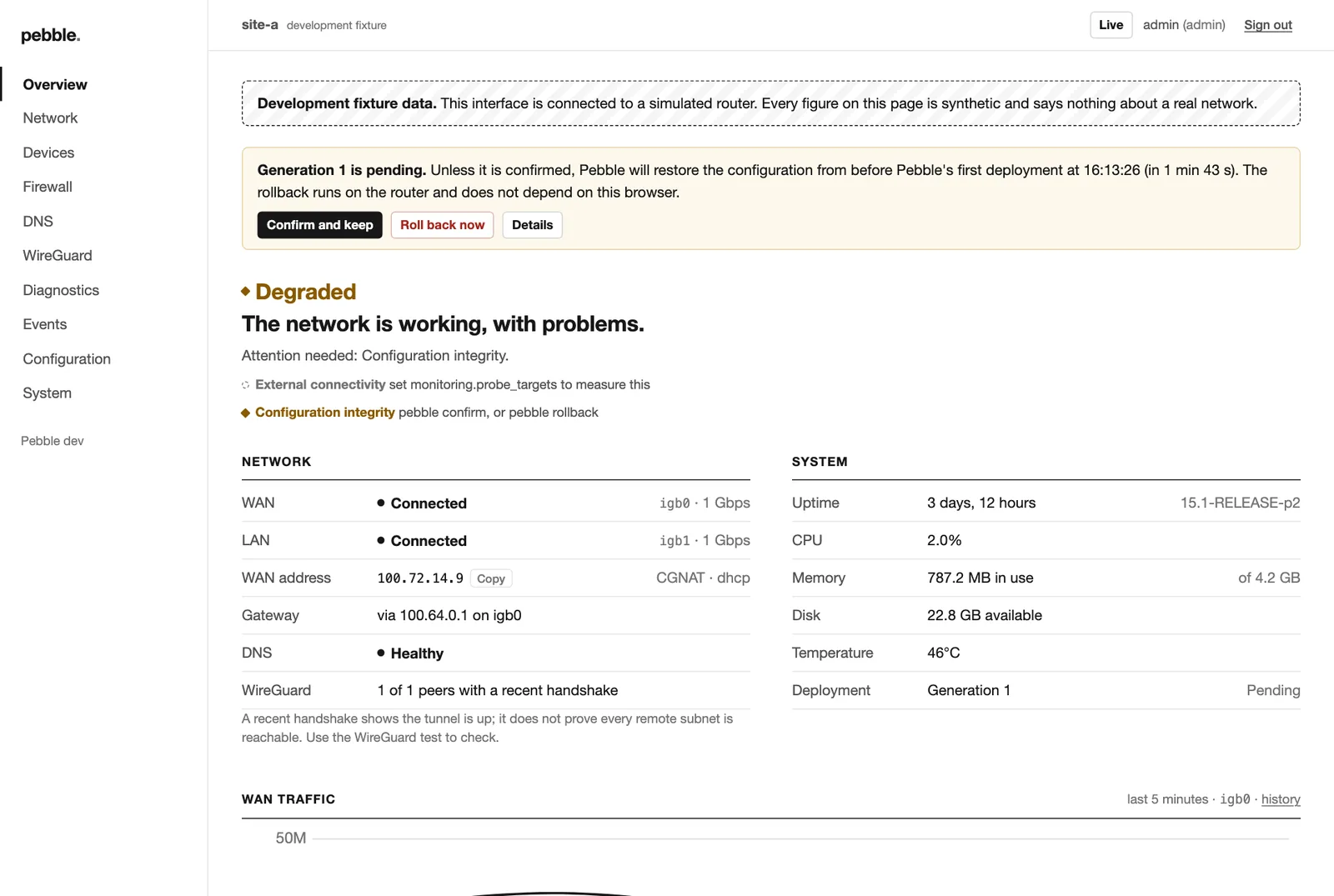This screenshot has height=896, width=1334.
Task: Toggle the Live indicator button
Action: click(1111, 25)
